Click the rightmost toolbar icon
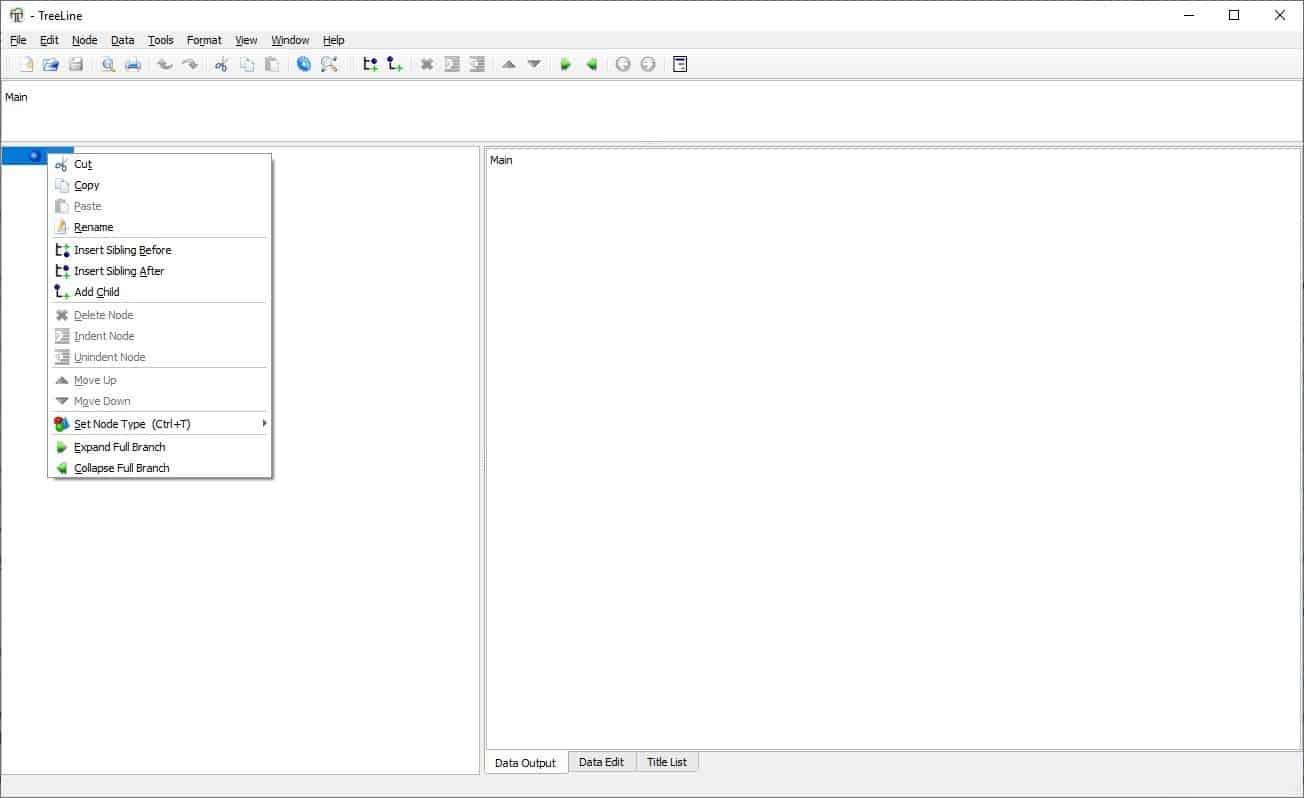Image resolution: width=1304 pixels, height=798 pixels. (680, 64)
